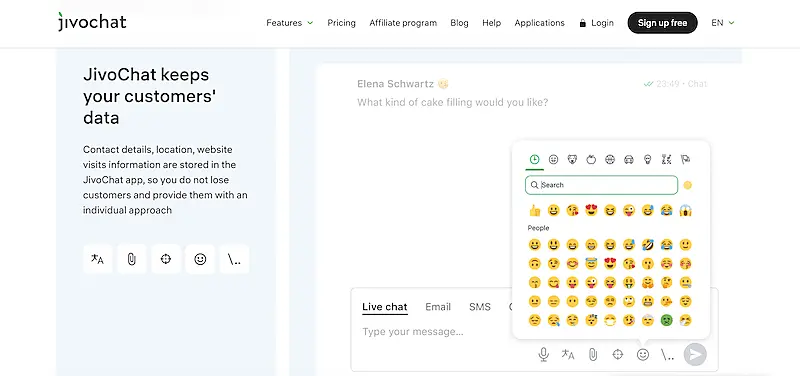The width and height of the screenshot is (800, 376).
Task: Select the left panel emoji feature tile
Action: pos(200,259)
